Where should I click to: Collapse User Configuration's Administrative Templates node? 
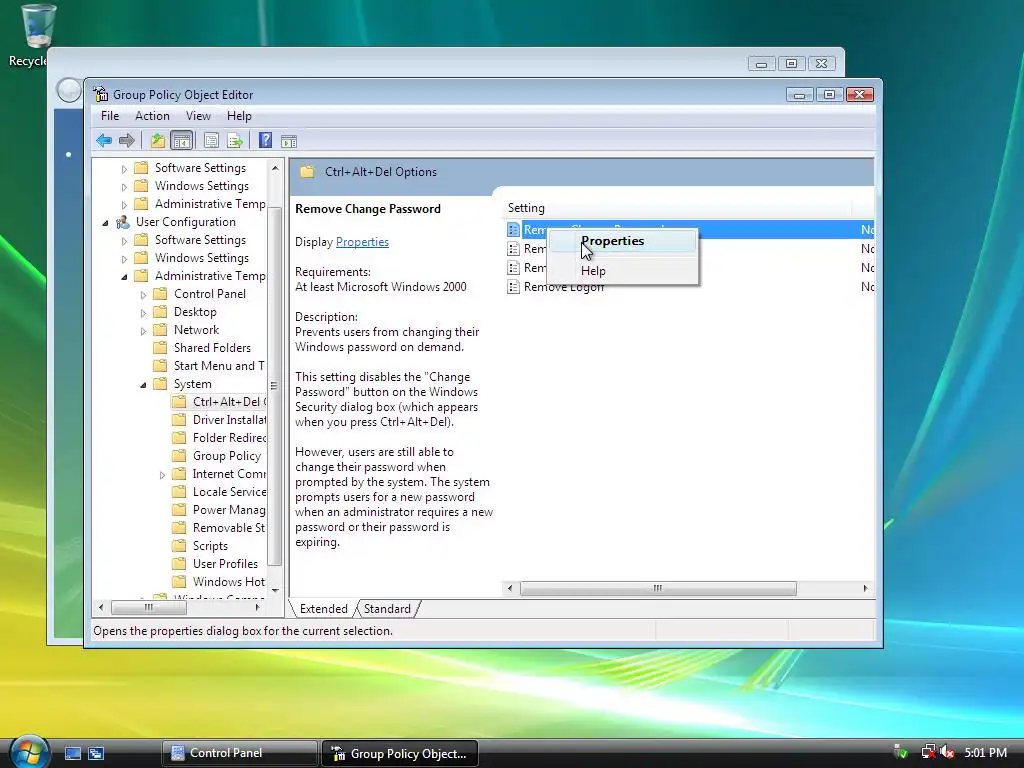tap(124, 277)
